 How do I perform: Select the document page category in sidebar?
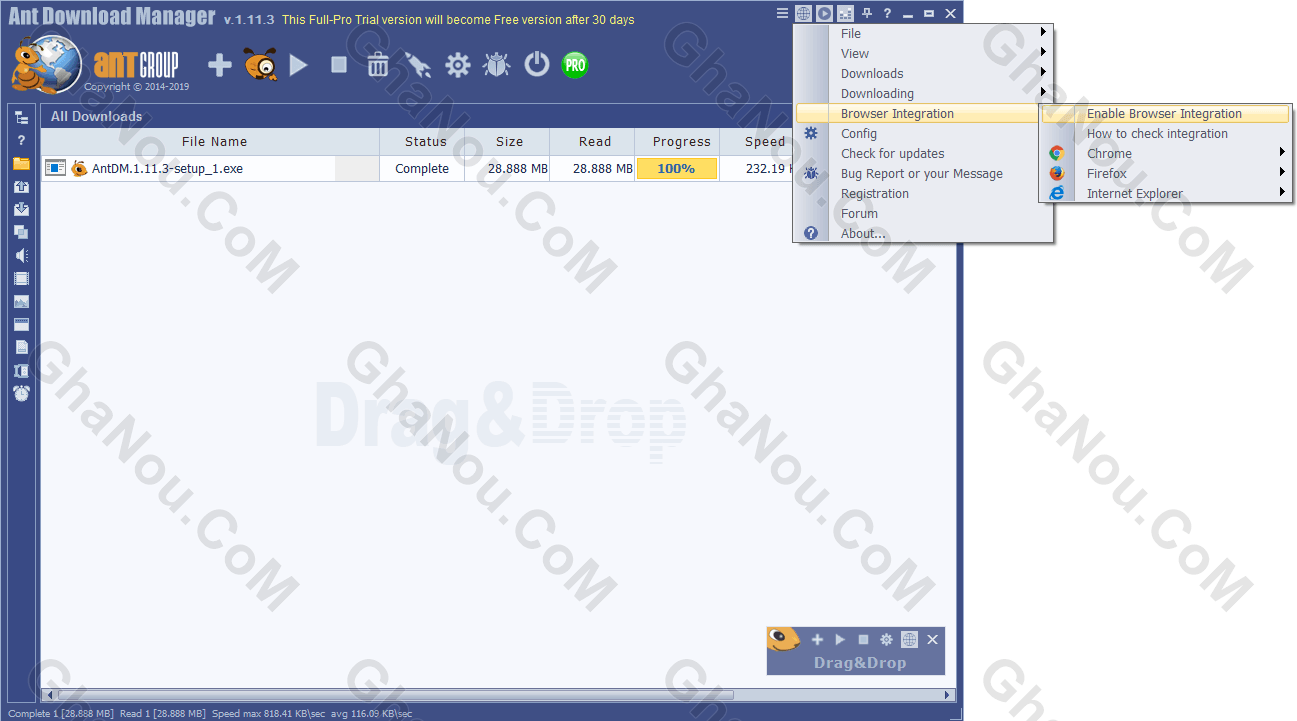coord(21,347)
